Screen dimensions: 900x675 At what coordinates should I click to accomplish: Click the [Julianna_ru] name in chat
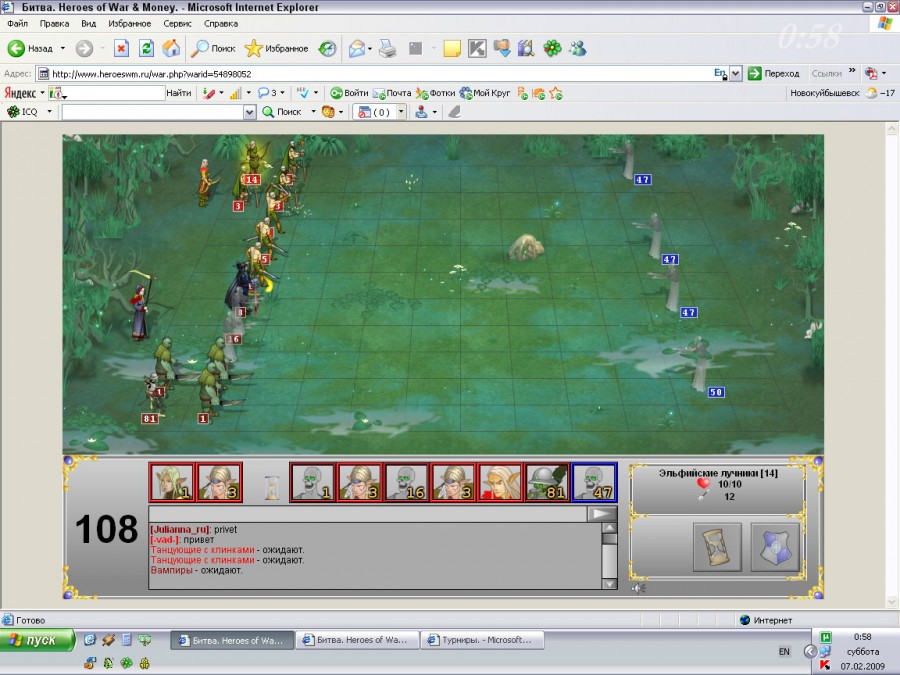click(180, 529)
